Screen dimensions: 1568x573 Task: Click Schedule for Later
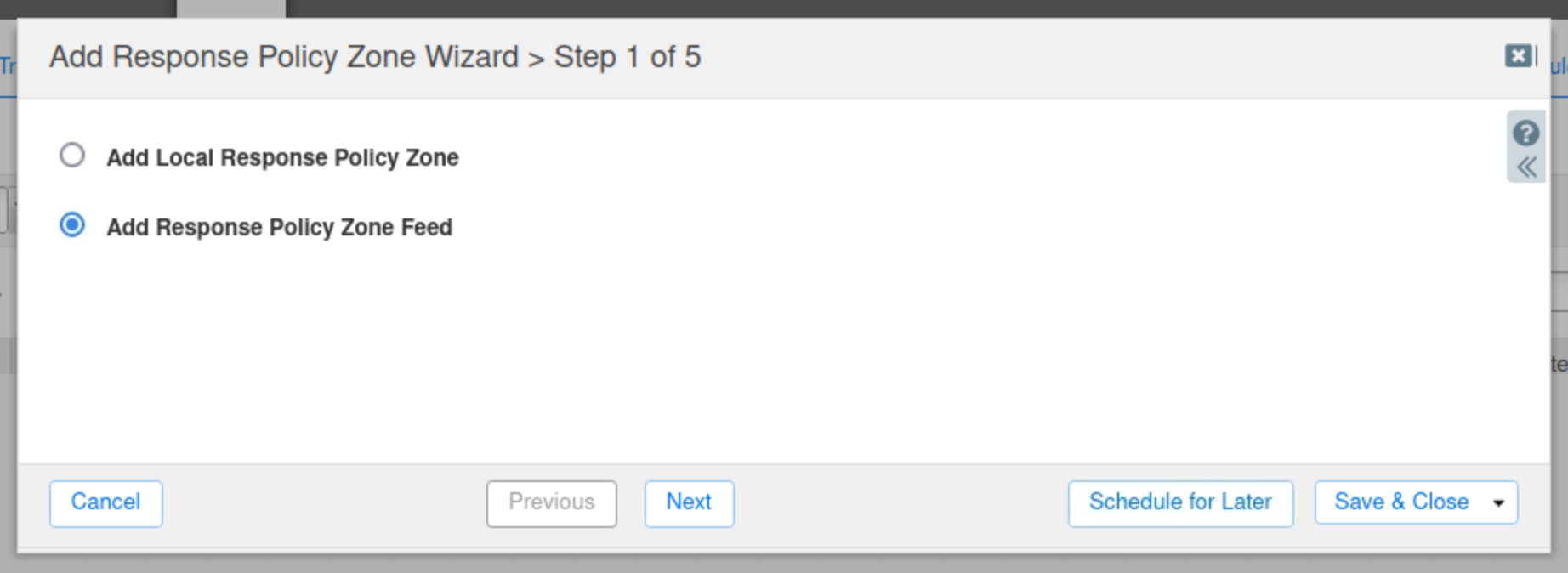click(x=1179, y=502)
